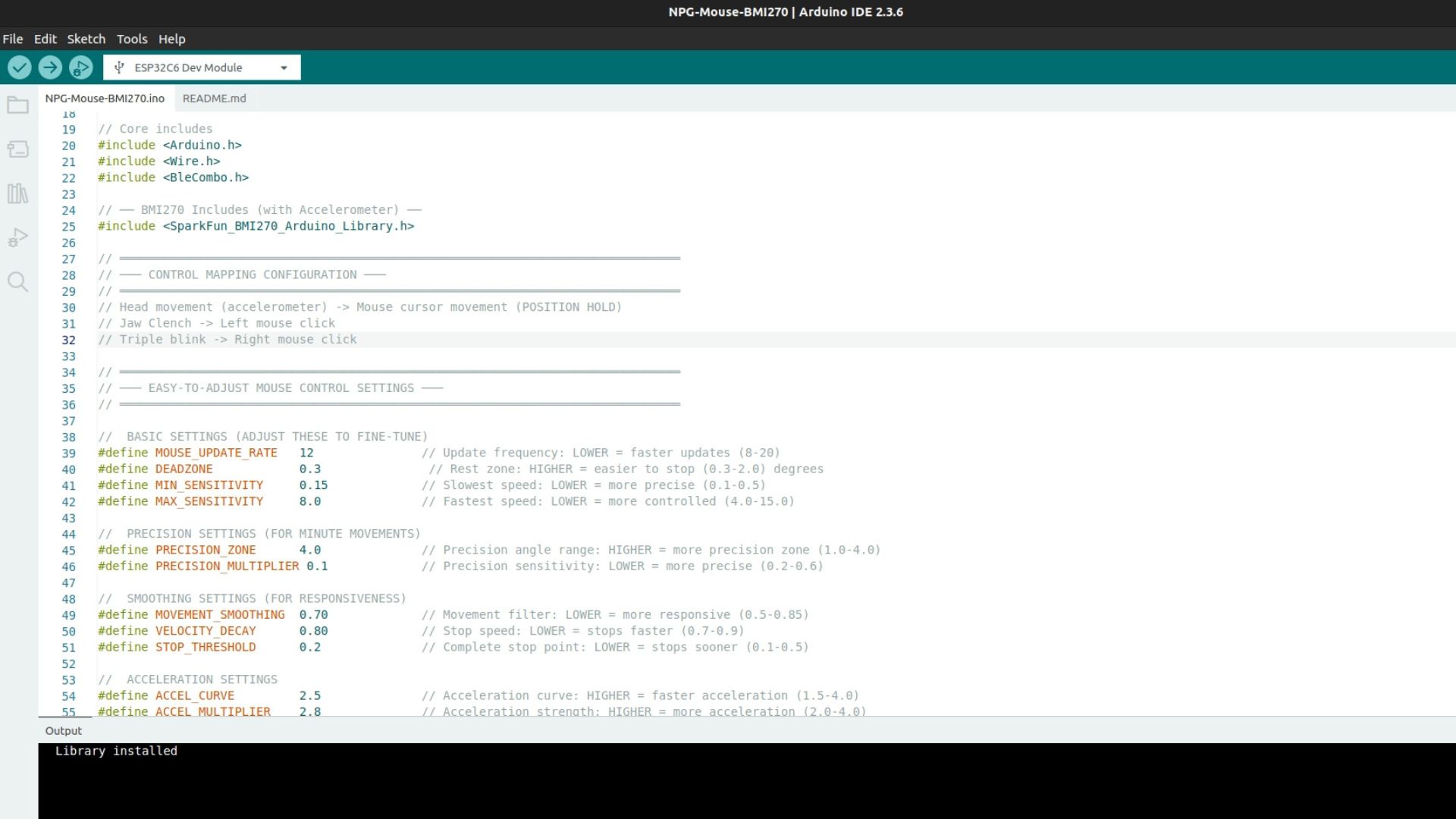Click the ACCEL_CURVE value 2.5

310,696
